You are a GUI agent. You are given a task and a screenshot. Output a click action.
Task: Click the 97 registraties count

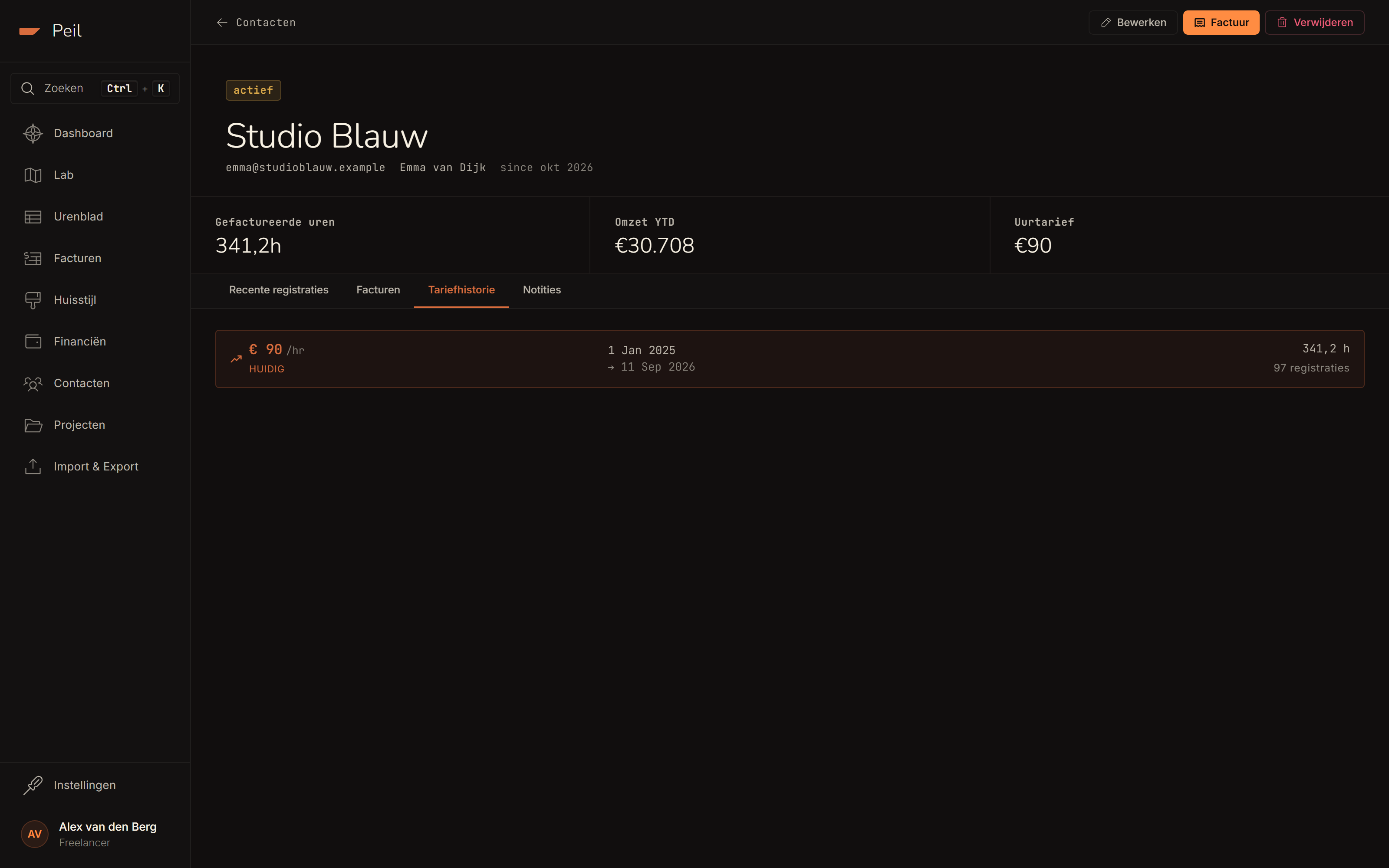(1311, 368)
